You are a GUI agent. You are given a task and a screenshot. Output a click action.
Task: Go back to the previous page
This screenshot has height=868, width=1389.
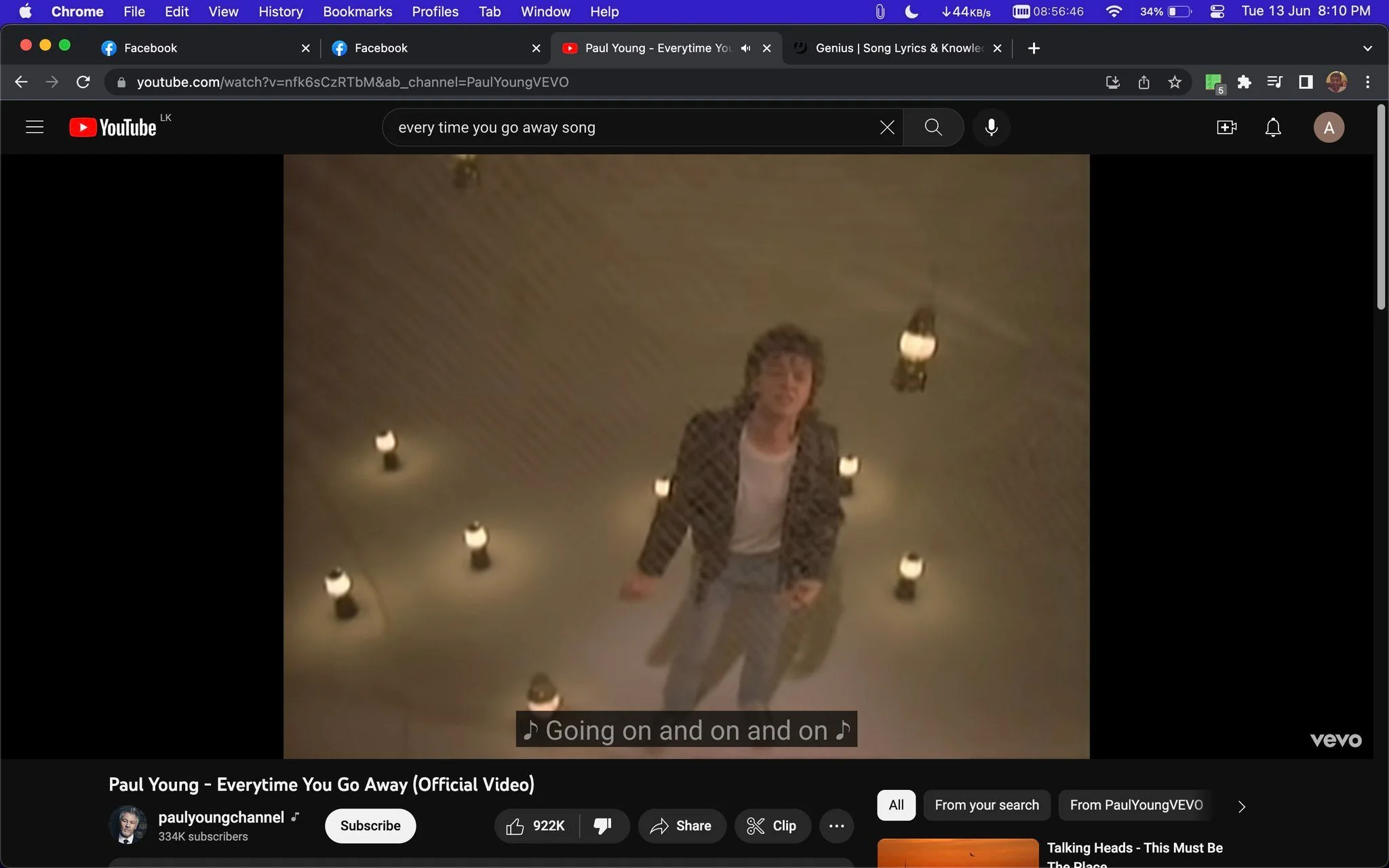point(21,82)
